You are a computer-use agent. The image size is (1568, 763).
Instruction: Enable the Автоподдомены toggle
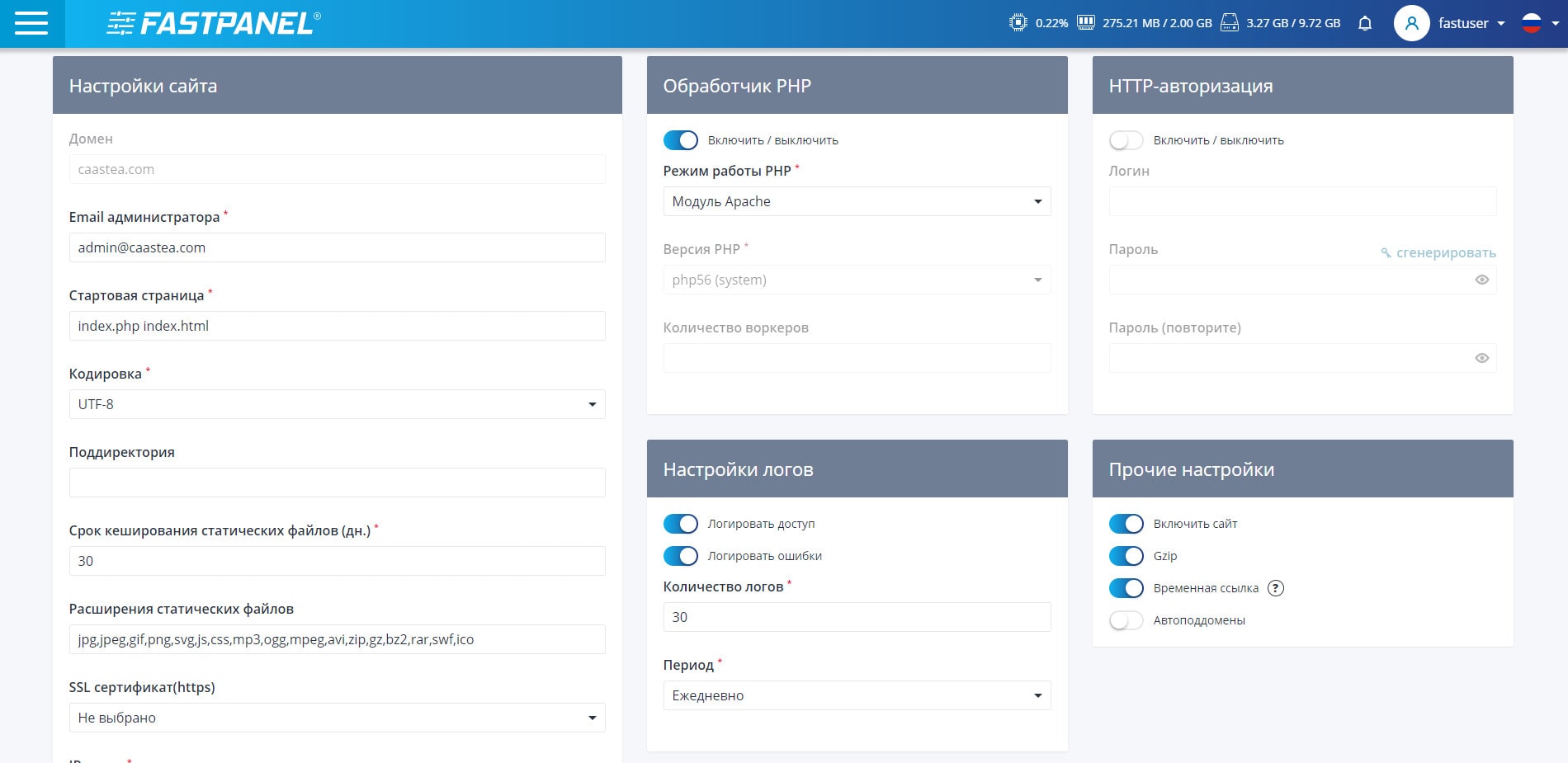[x=1126, y=620]
